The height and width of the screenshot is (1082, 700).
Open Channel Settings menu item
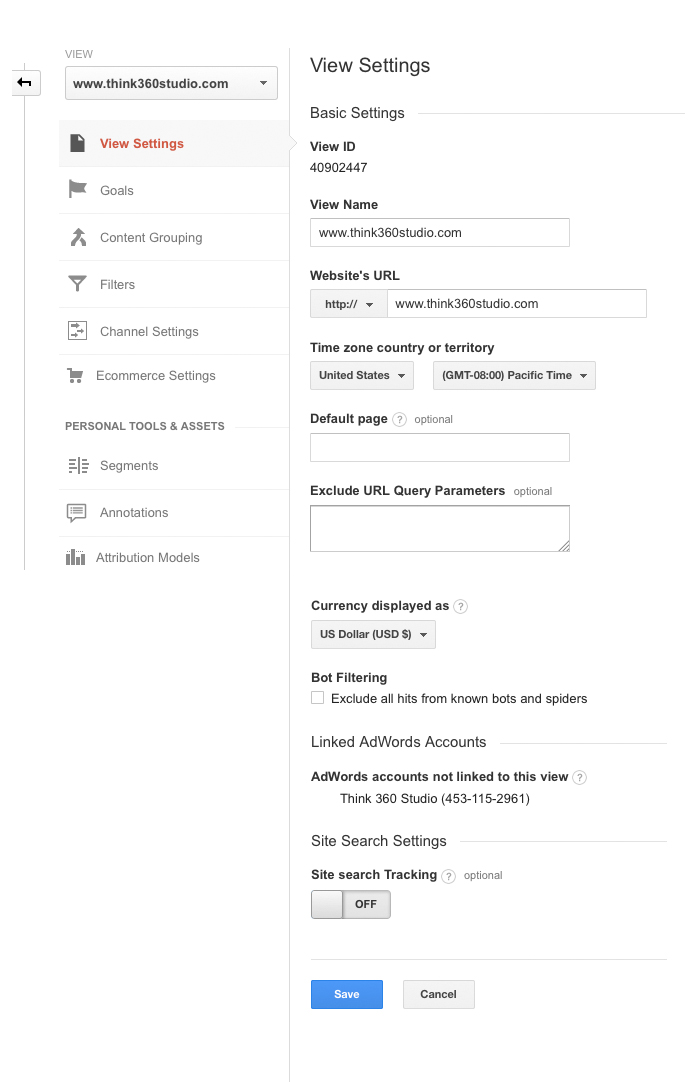pos(174,331)
